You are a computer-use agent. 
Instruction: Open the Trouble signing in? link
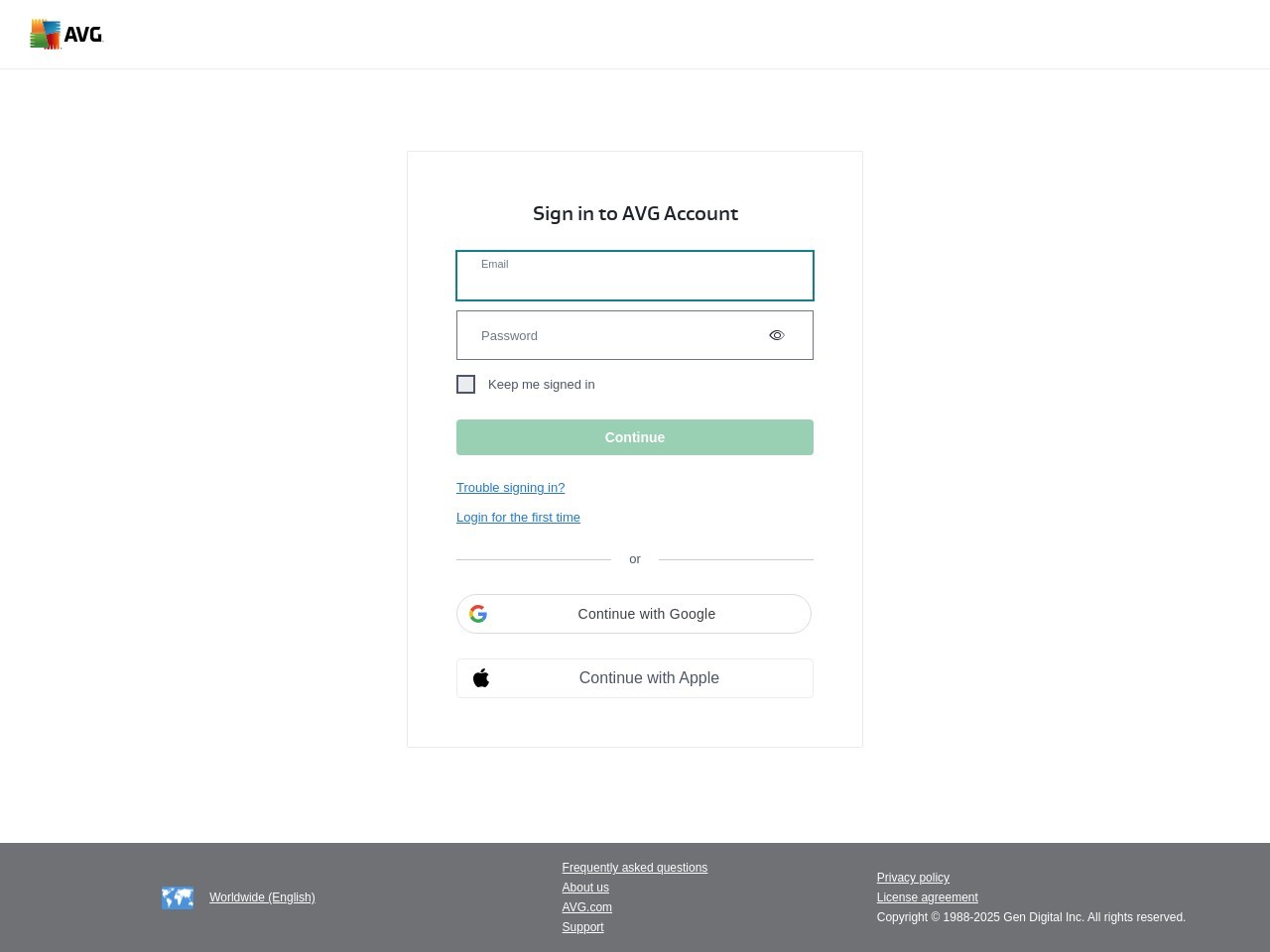[510, 487]
